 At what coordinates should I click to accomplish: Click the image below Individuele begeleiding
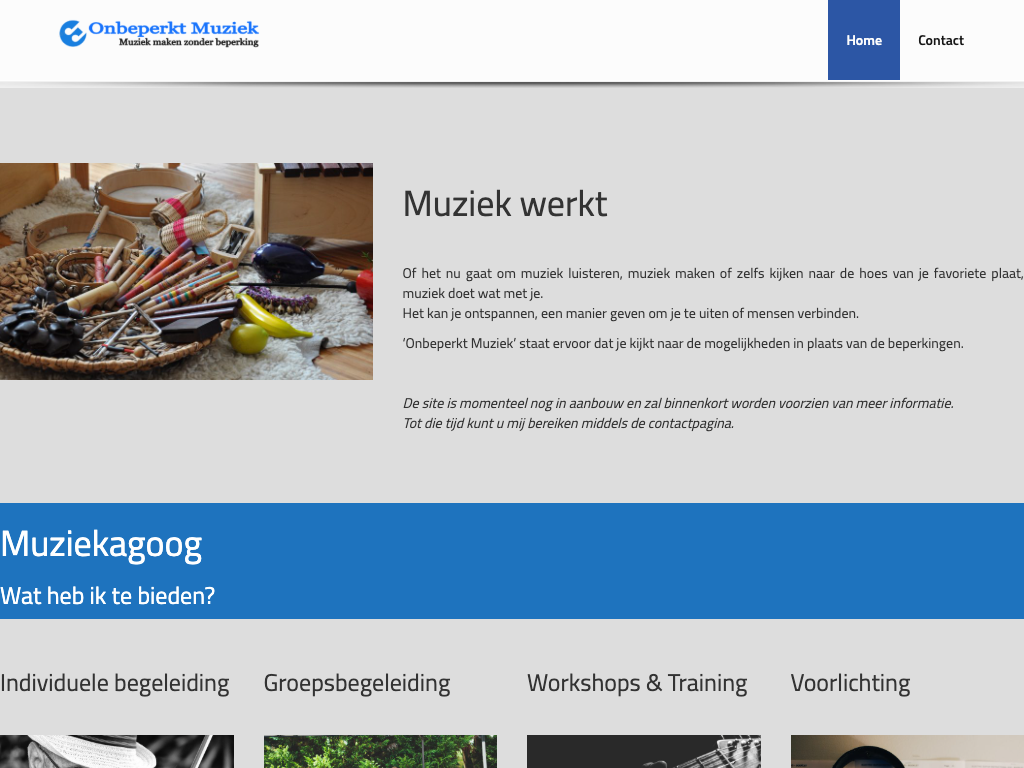point(117,752)
